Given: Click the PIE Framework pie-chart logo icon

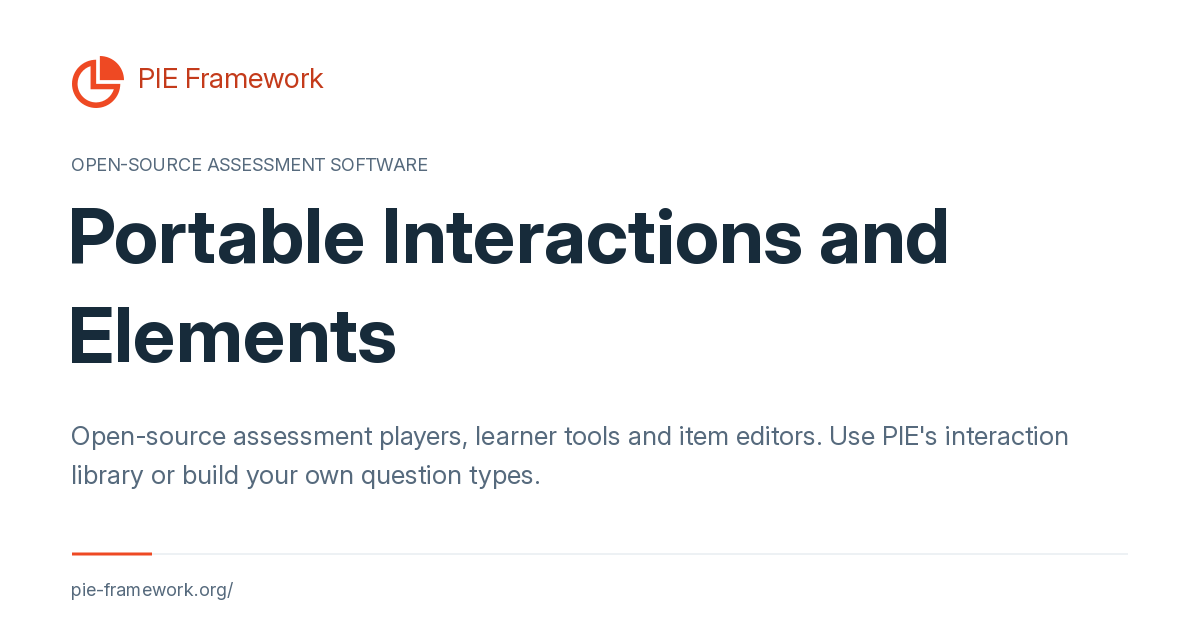Looking at the screenshot, I should click(x=97, y=82).
